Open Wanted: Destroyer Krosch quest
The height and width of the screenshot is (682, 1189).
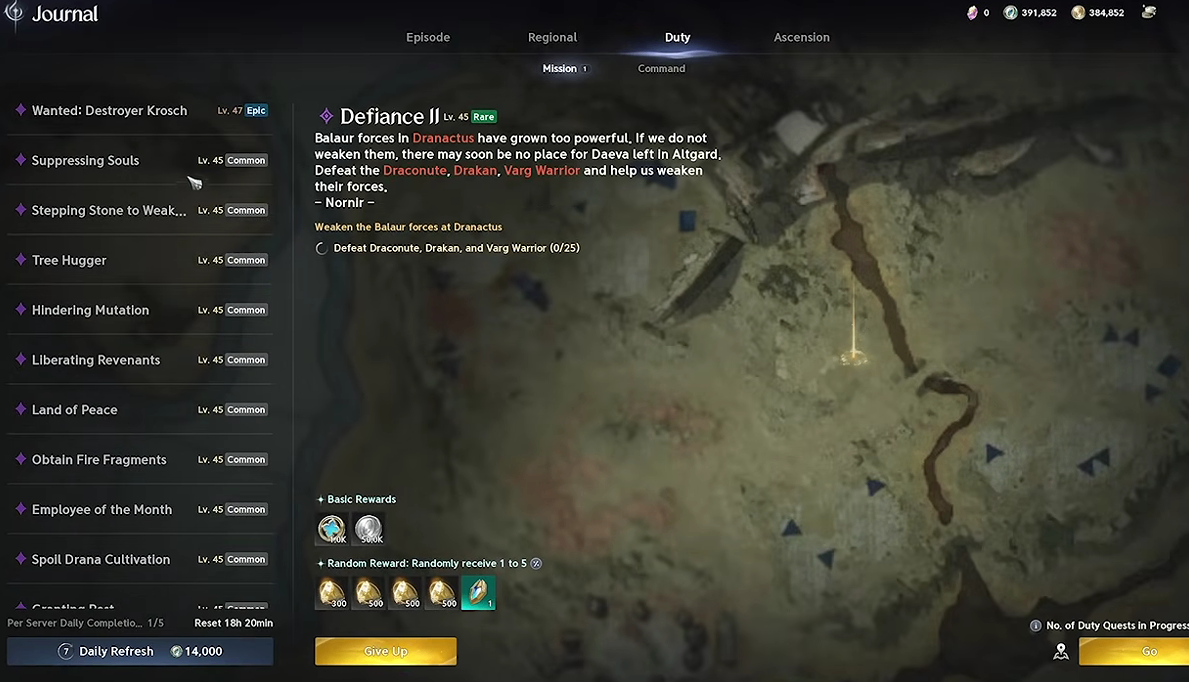pyautogui.click(x=140, y=111)
